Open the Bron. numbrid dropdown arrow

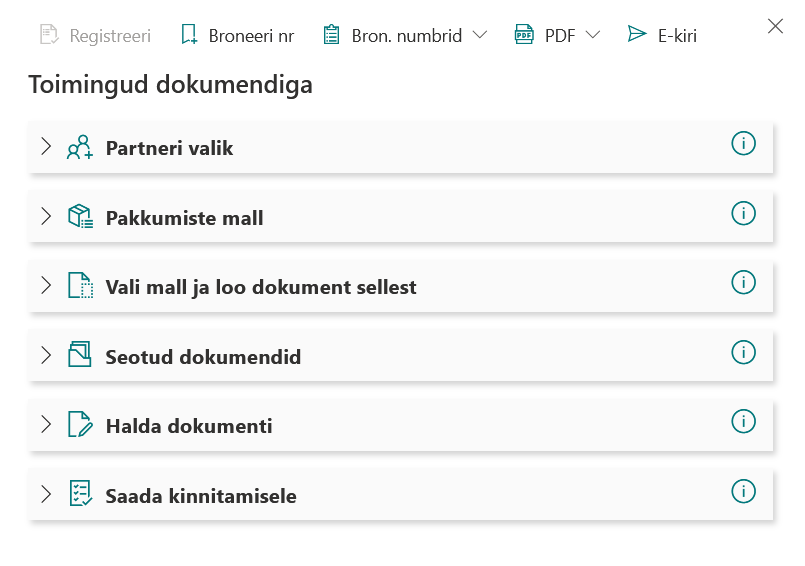(x=479, y=35)
